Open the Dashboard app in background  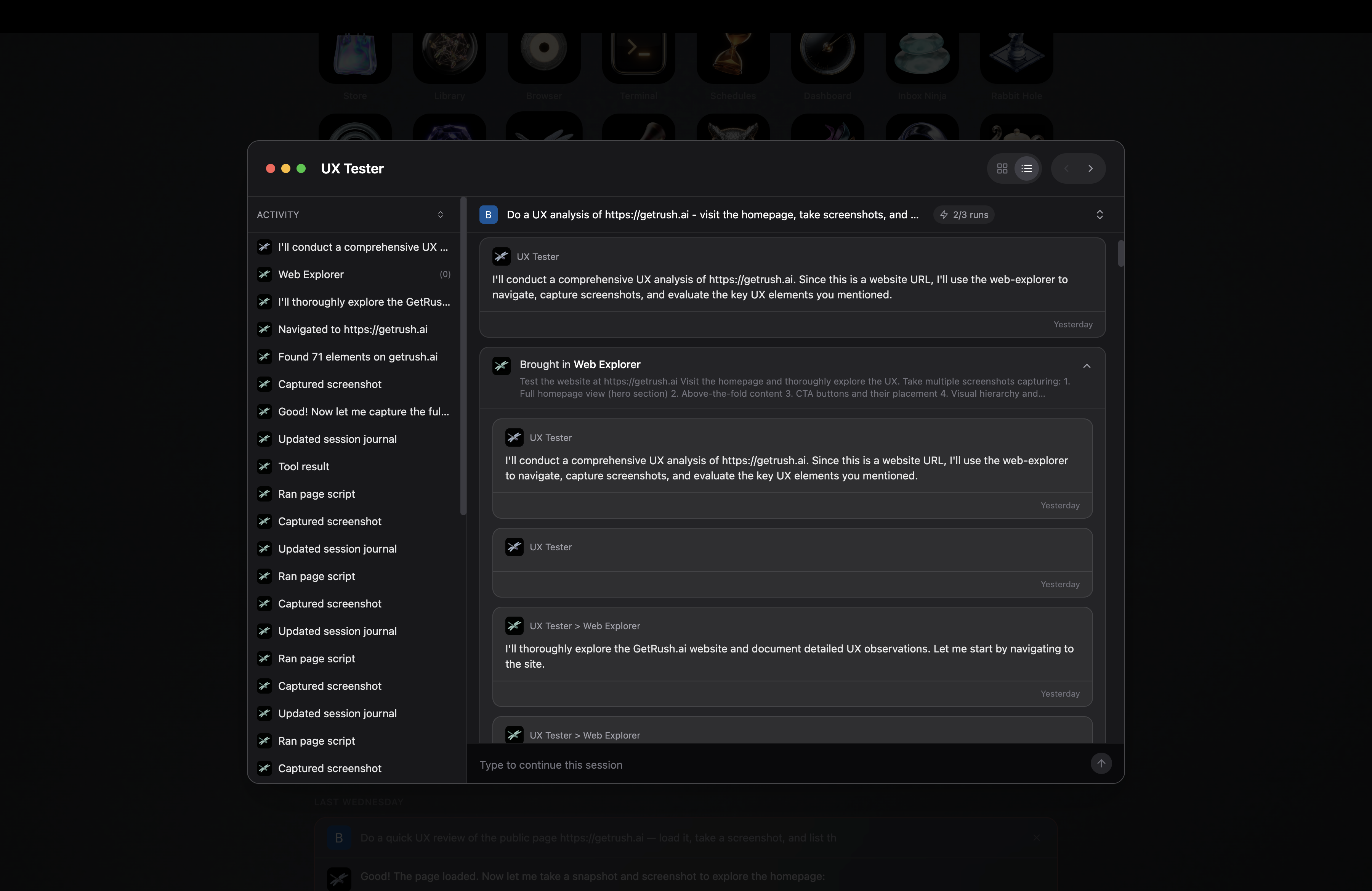[827, 58]
